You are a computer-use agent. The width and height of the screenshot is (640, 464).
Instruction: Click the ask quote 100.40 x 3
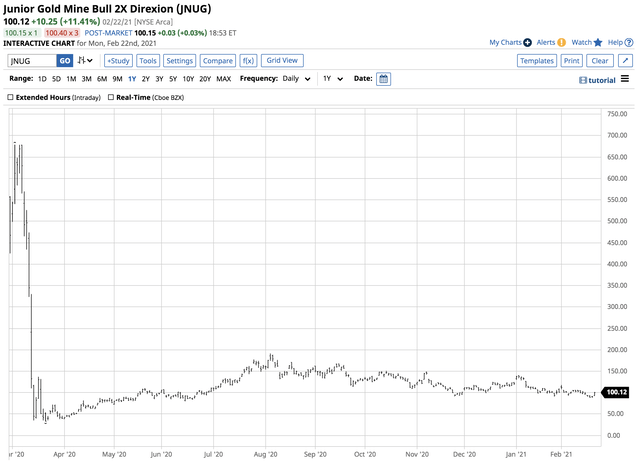point(62,33)
